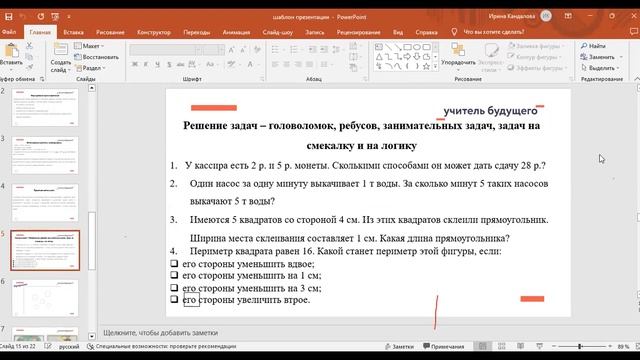Click the Cut scissors icon
Viewport: 640px width, 360px height.
(x=29, y=46)
